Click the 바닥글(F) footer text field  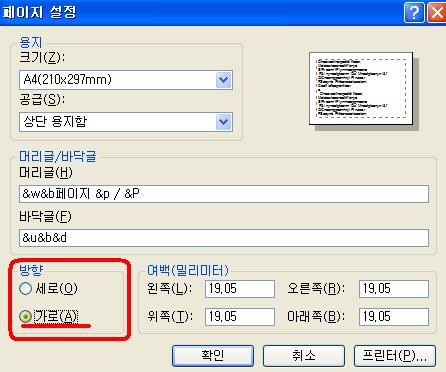click(224, 238)
